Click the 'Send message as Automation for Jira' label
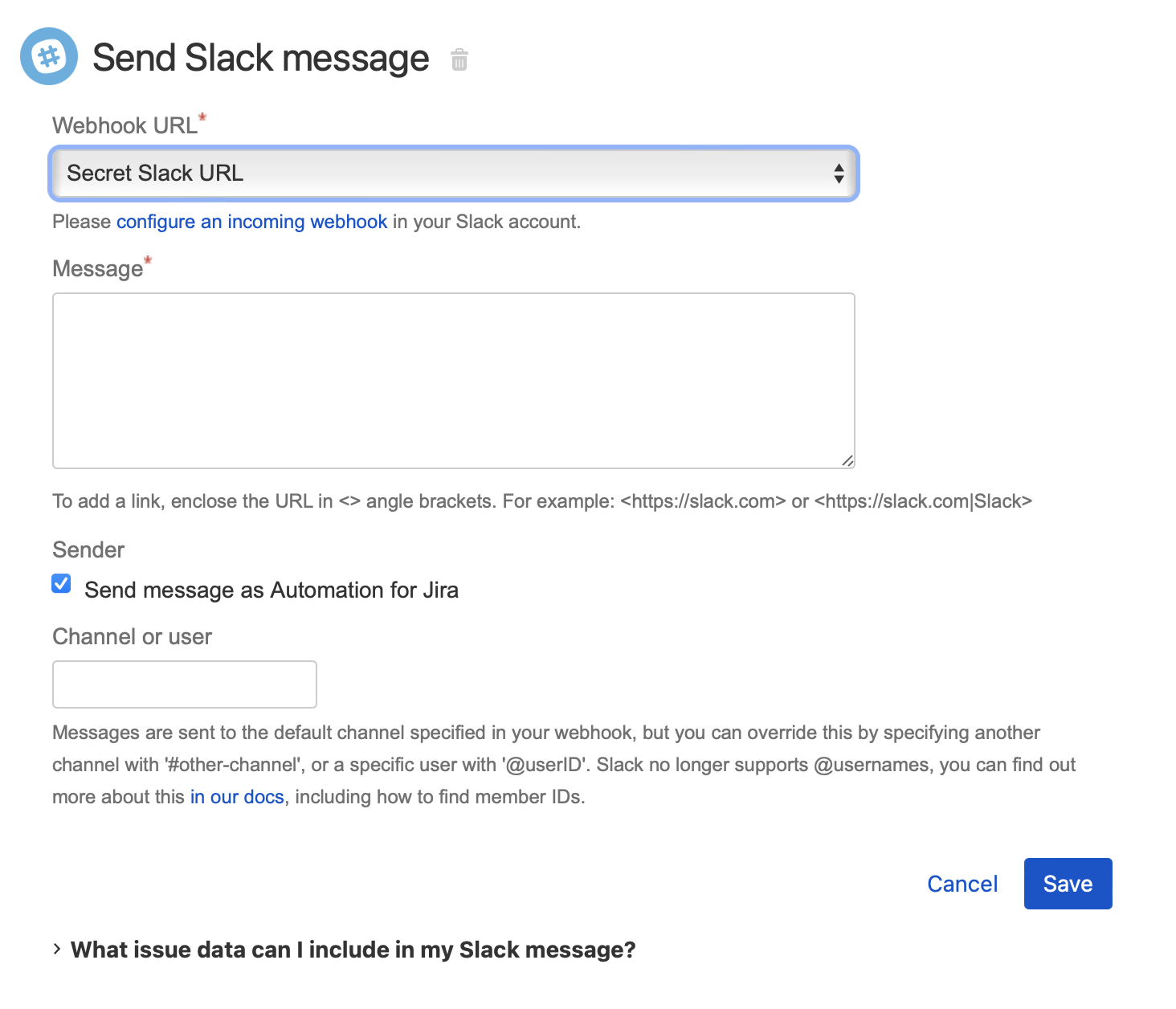This screenshot has height=1009, width=1176. (x=271, y=590)
